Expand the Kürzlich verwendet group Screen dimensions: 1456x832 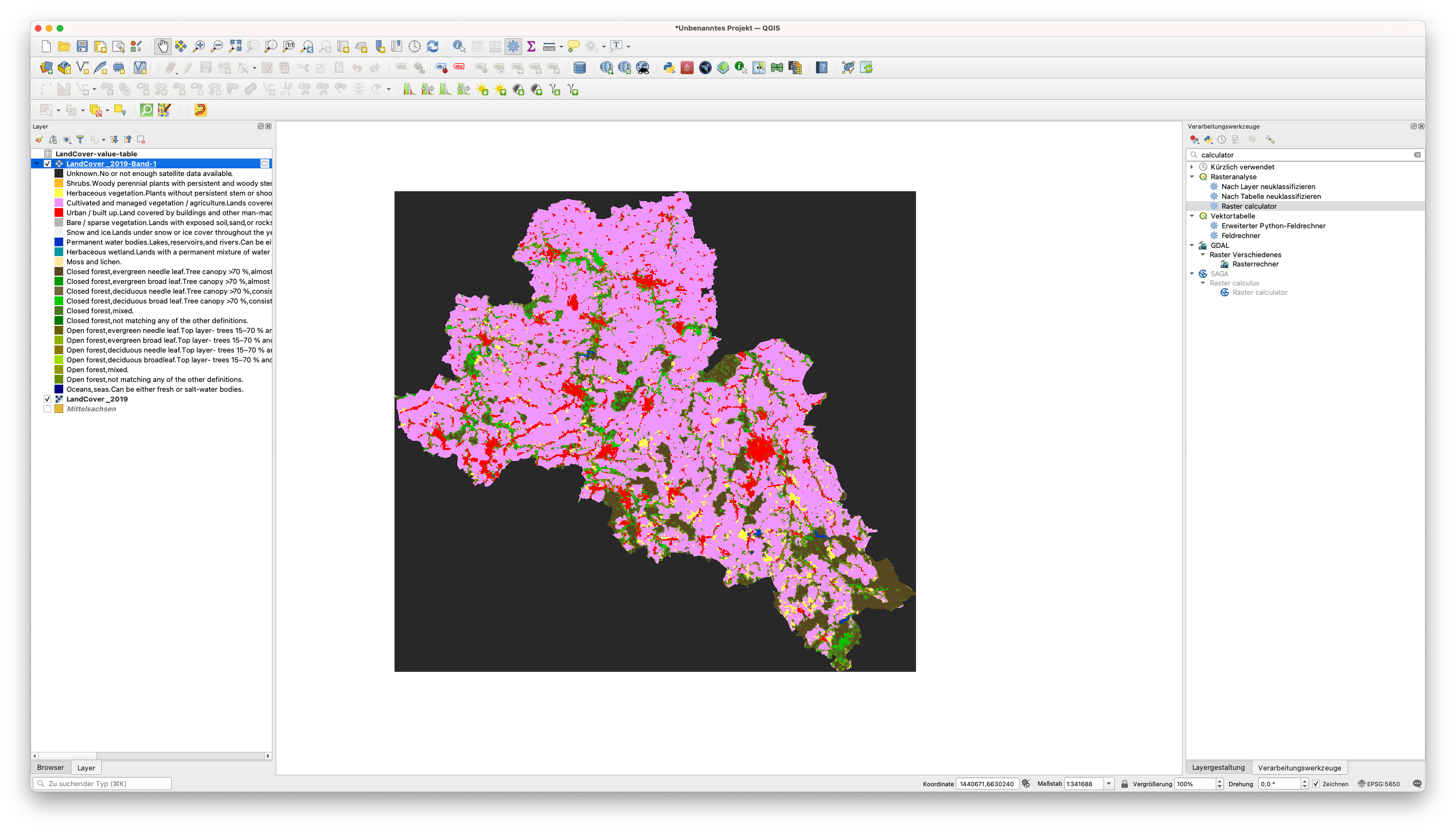pyautogui.click(x=1192, y=167)
